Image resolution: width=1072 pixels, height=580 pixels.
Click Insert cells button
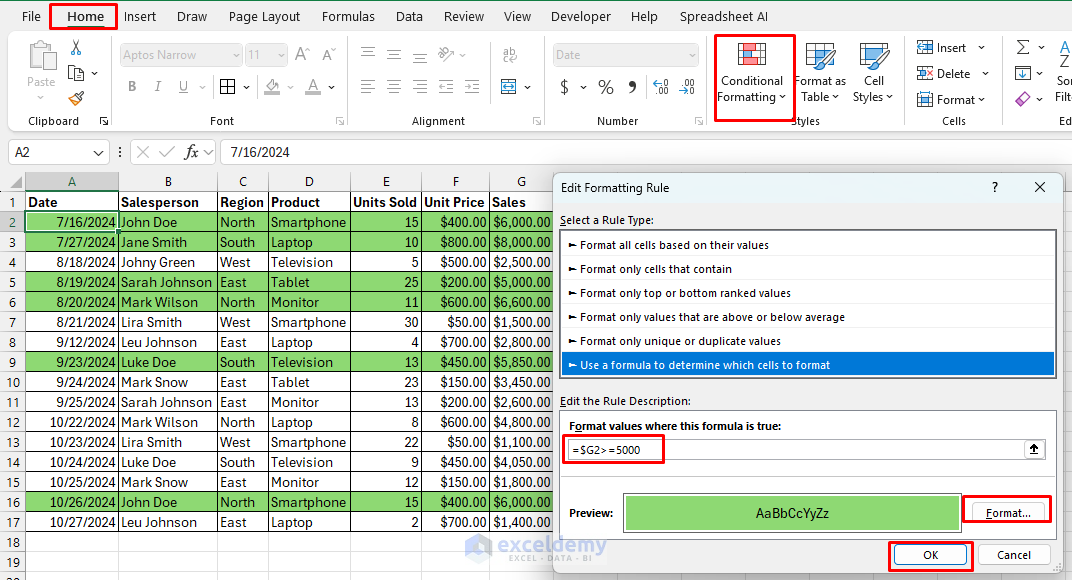tap(942, 47)
